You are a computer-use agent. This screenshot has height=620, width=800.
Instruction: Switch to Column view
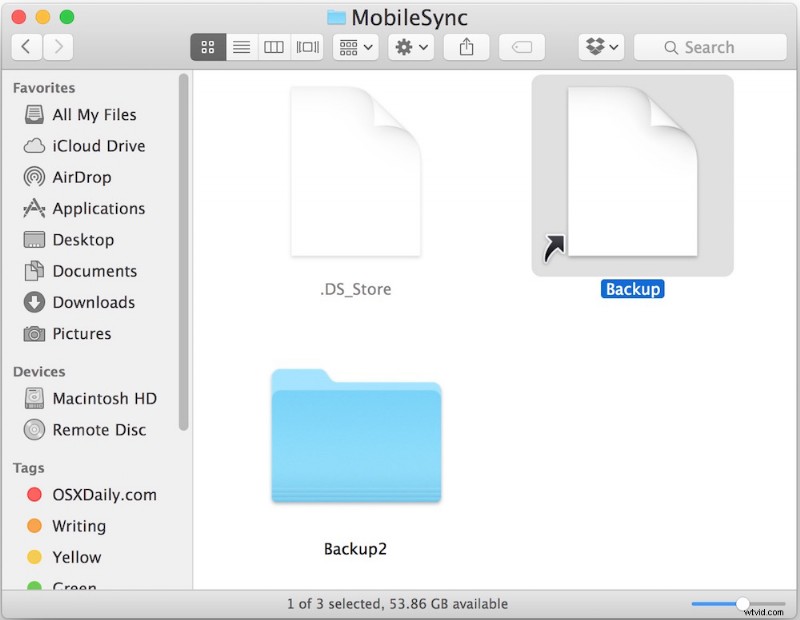(x=273, y=47)
